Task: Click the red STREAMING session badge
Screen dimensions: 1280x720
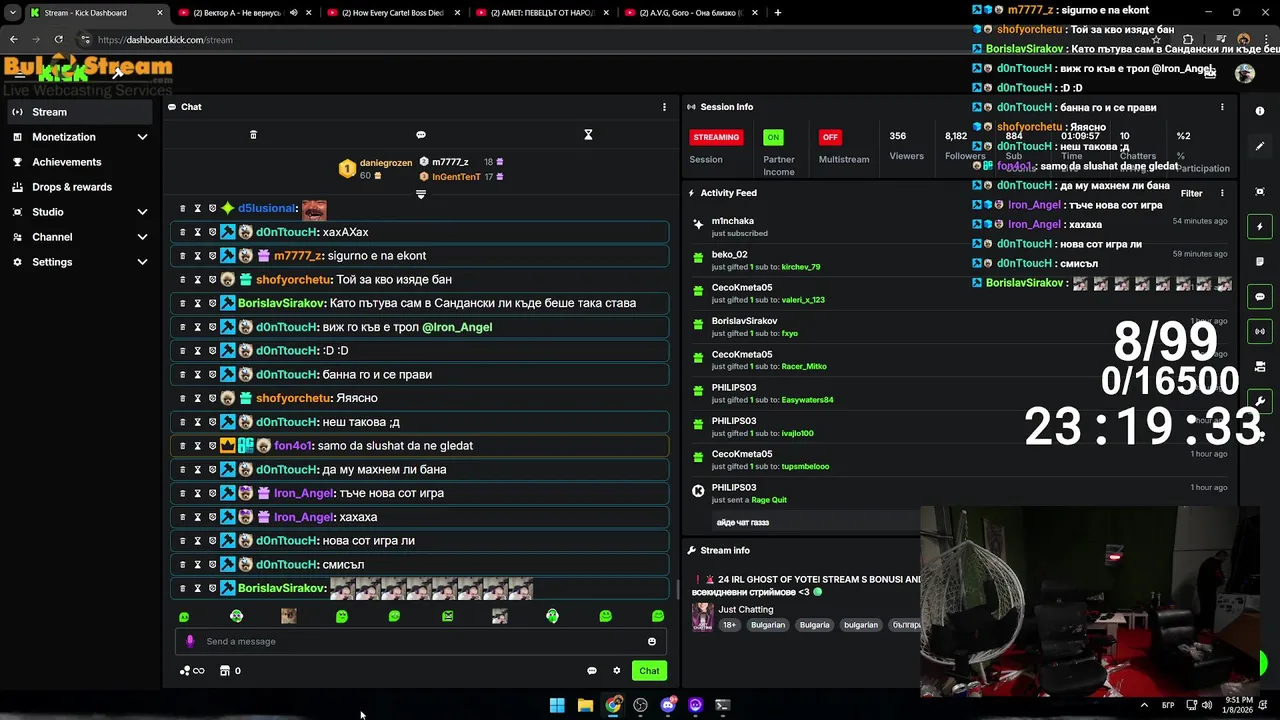Action: 716,137
